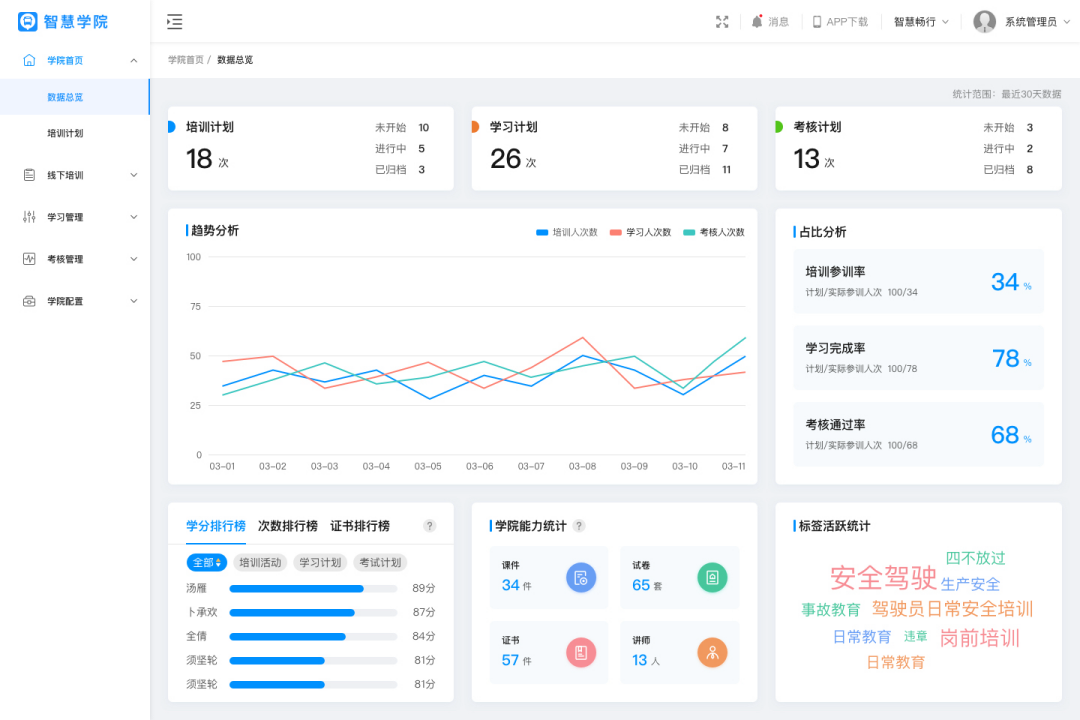Open help tooltip beside 学院能力统计
Image resolution: width=1080 pixels, height=720 pixels.
tap(579, 526)
